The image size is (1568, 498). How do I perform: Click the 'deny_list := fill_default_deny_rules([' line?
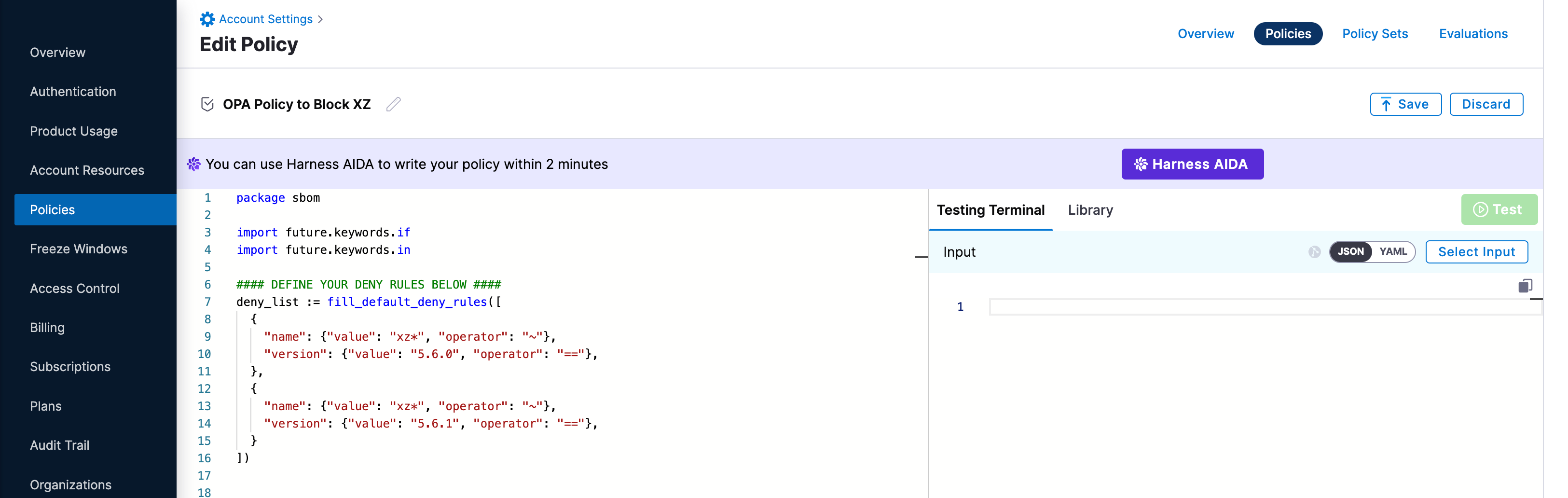(368, 302)
